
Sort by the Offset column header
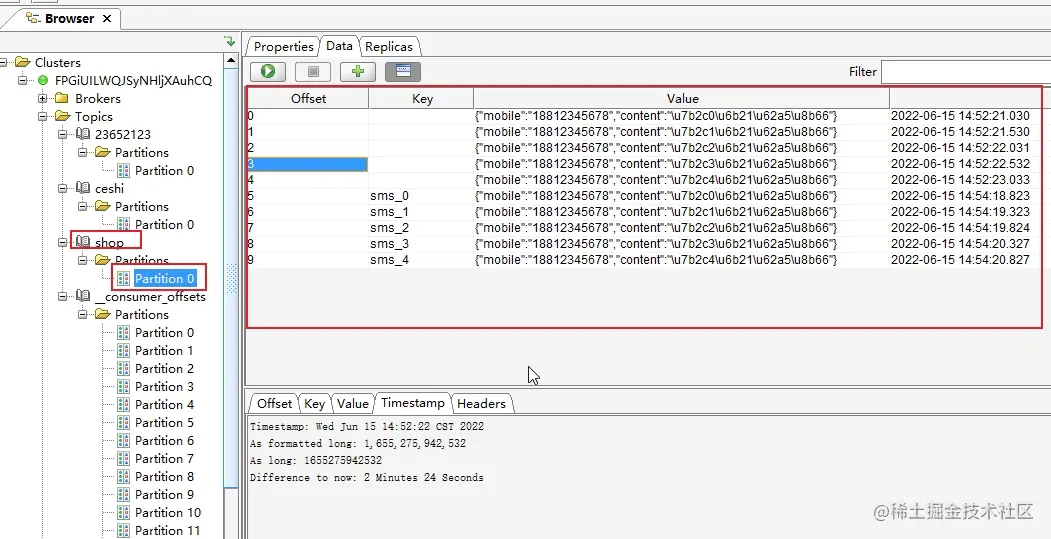[308, 99]
